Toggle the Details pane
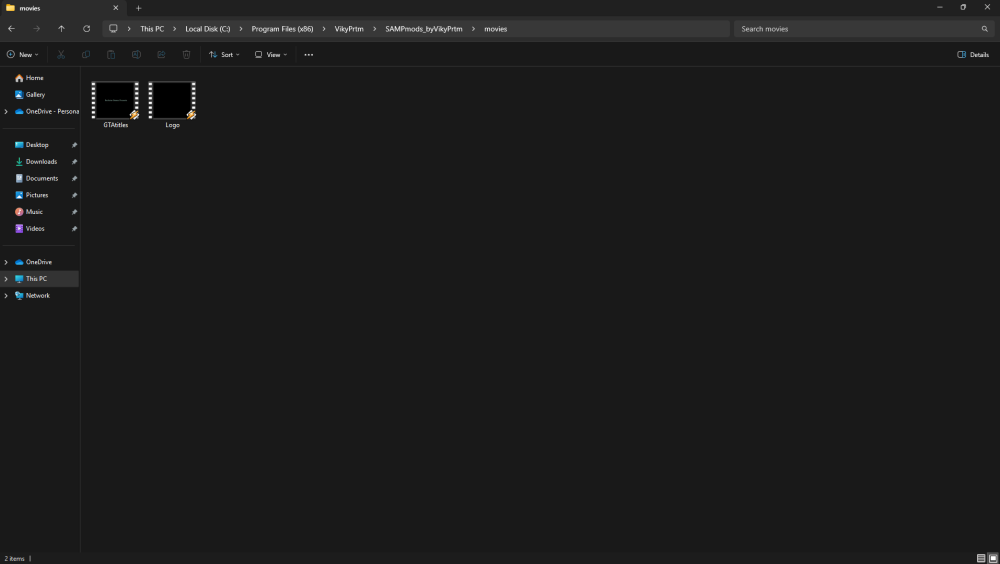 [973, 55]
